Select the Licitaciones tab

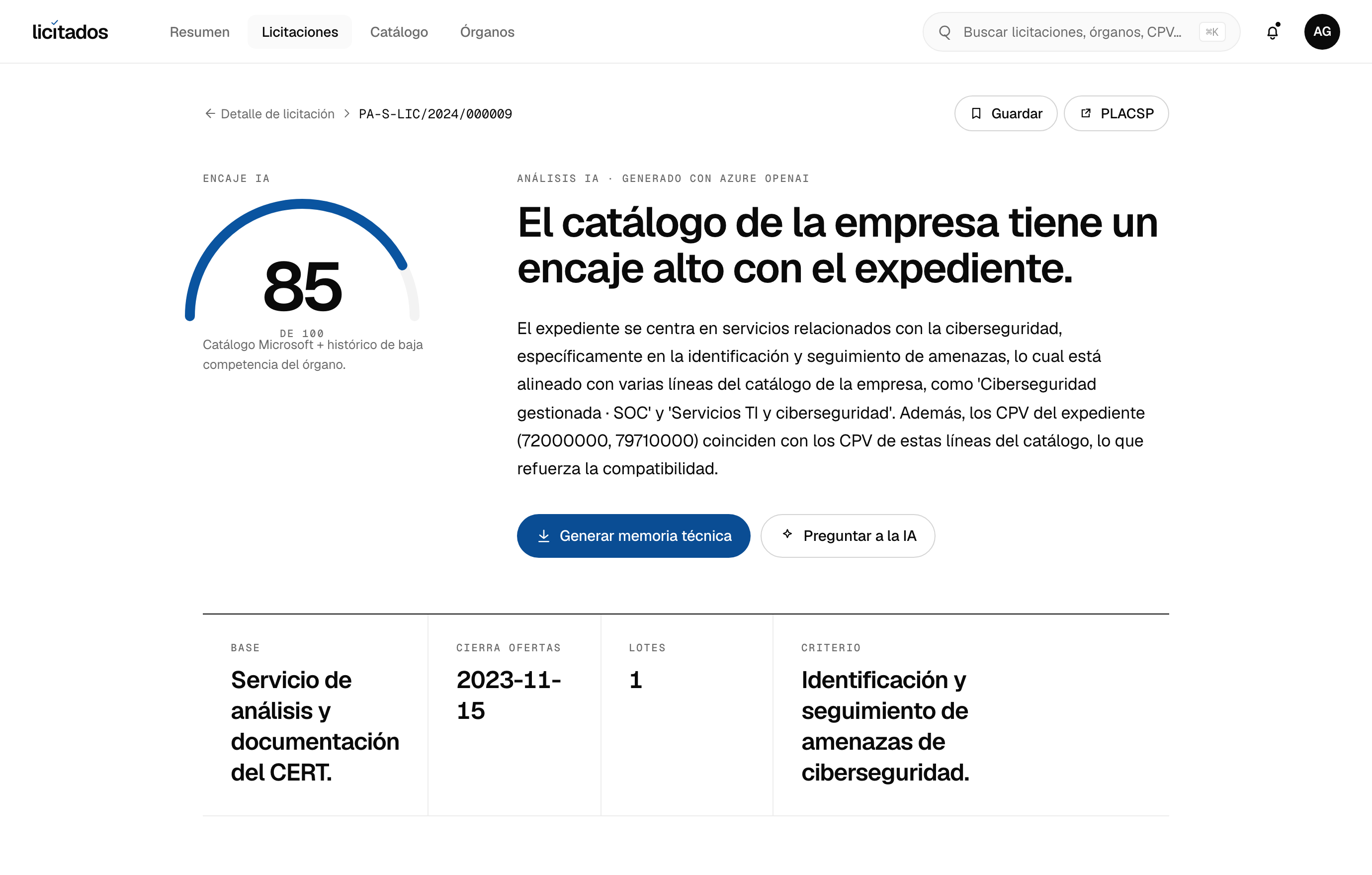300,32
